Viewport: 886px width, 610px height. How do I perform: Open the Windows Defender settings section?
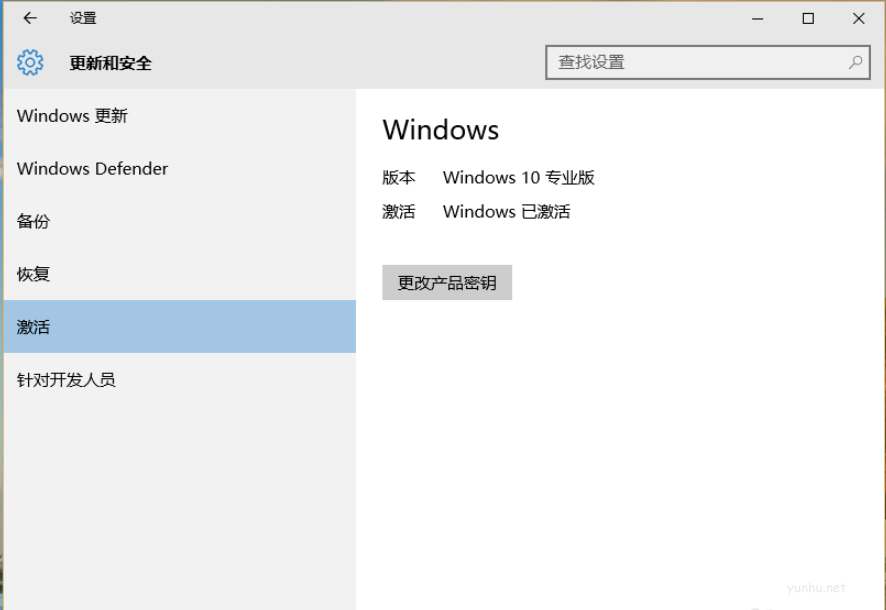(92, 169)
